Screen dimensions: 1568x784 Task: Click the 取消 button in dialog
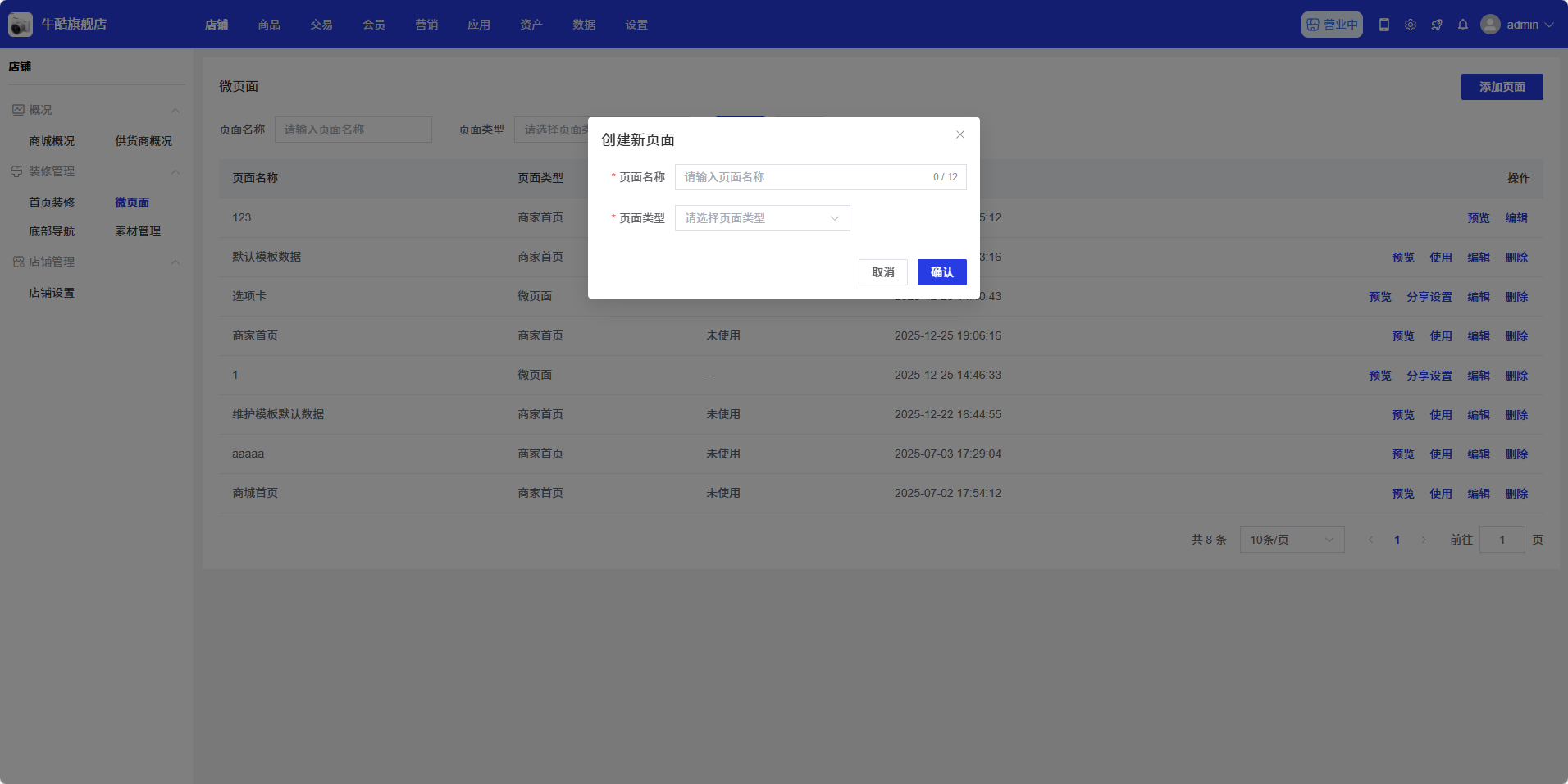tap(882, 272)
